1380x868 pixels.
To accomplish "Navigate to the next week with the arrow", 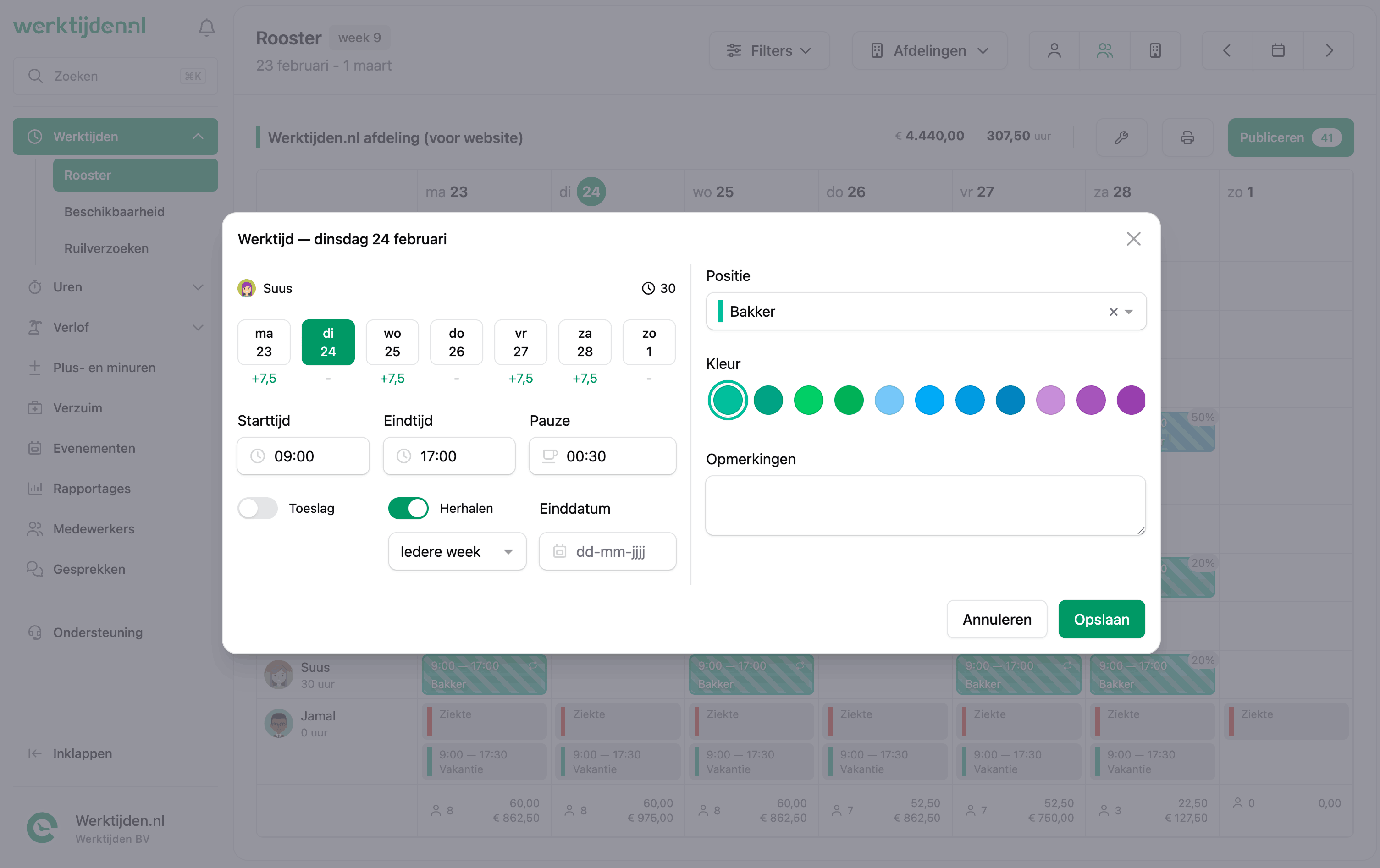I will [x=1329, y=50].
